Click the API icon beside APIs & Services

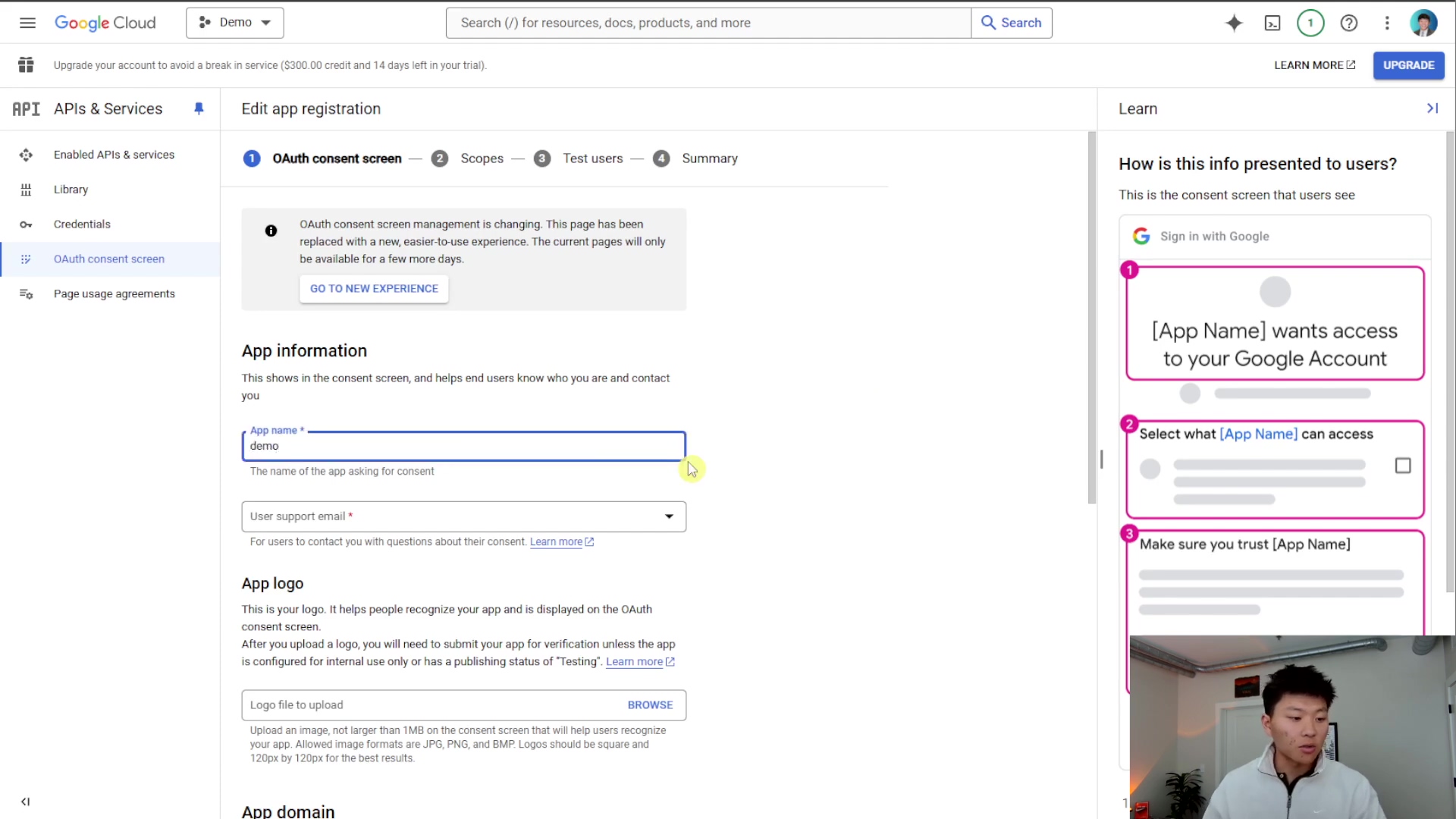(26, 109)
